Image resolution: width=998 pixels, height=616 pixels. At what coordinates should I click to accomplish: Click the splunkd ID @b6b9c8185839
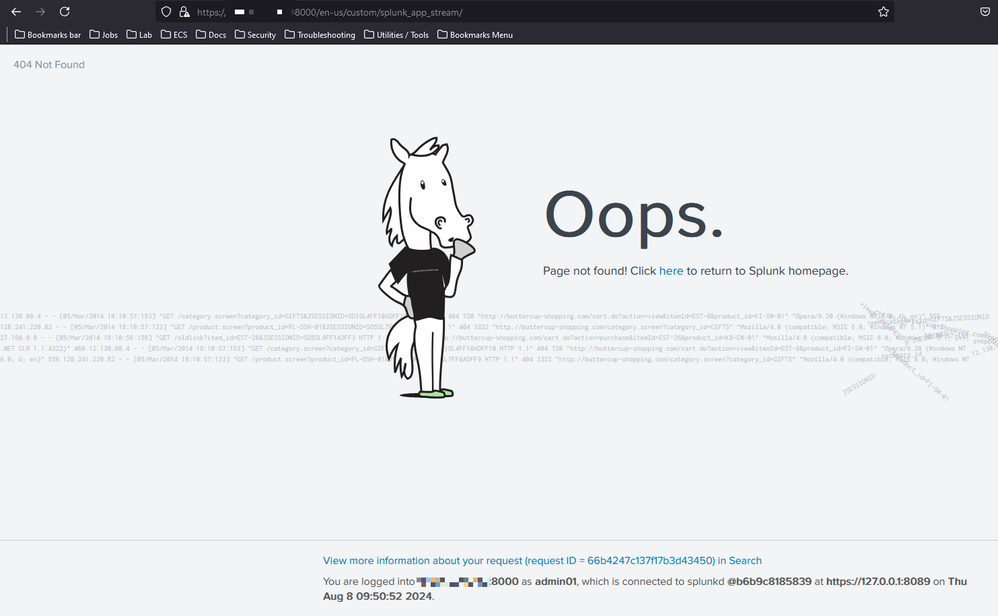[769, 581]
